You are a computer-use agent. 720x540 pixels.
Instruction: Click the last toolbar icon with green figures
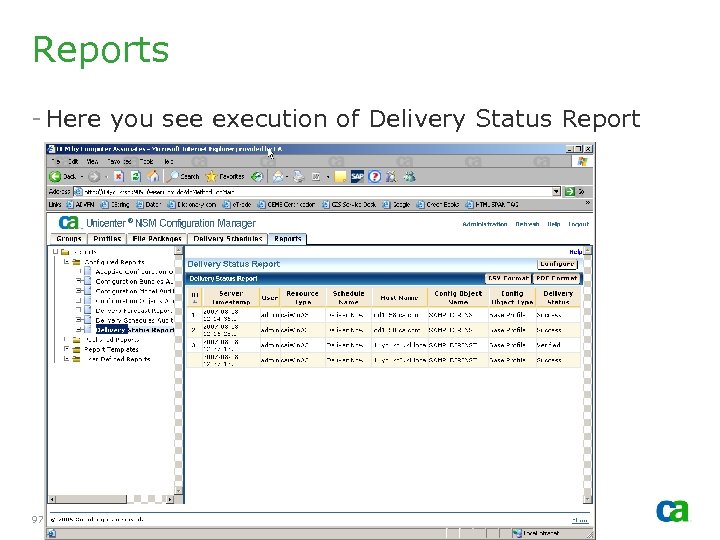pyautogui.click(x=410, y=176)
